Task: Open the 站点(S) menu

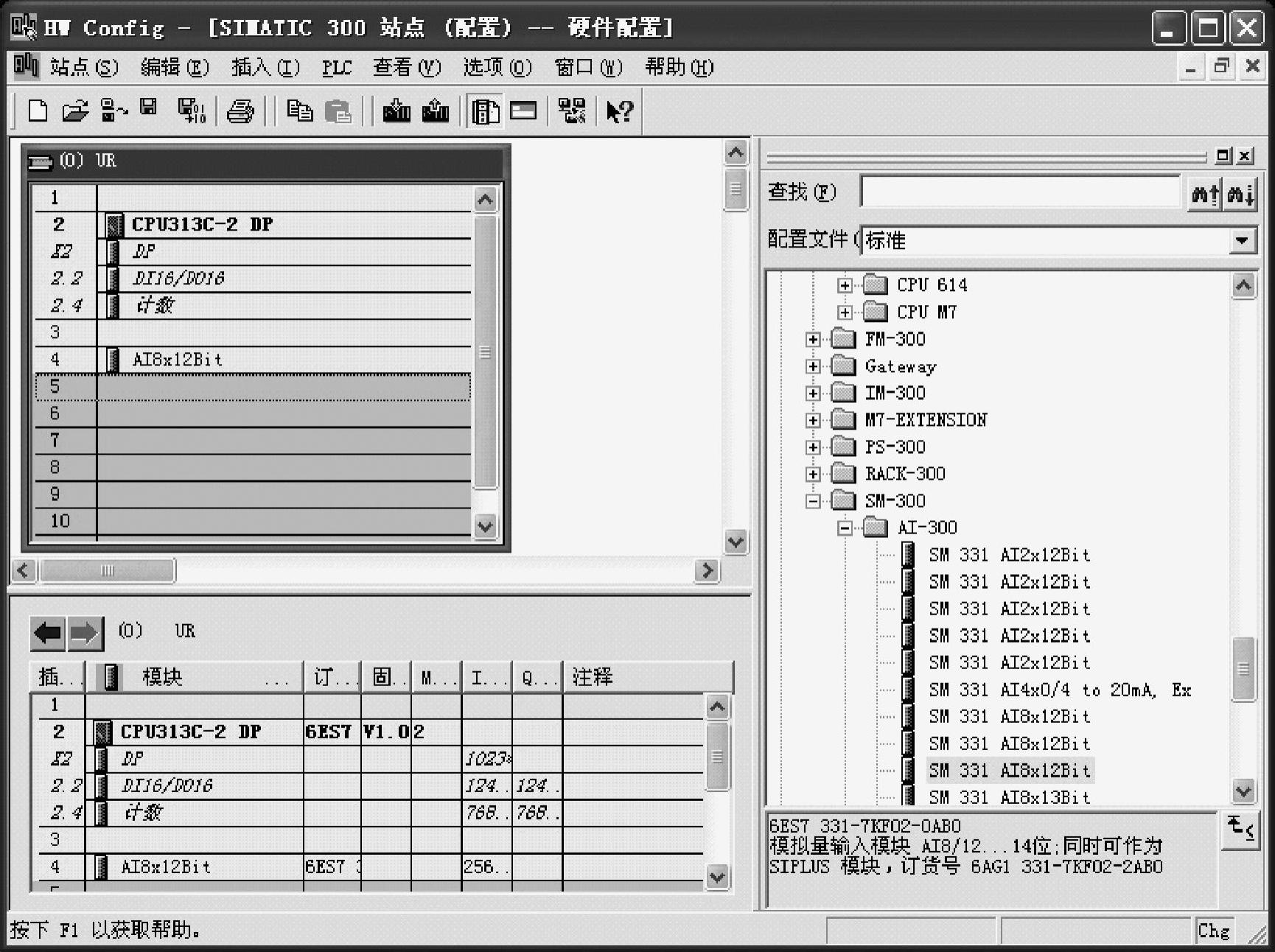Action: tap(84, 67)
